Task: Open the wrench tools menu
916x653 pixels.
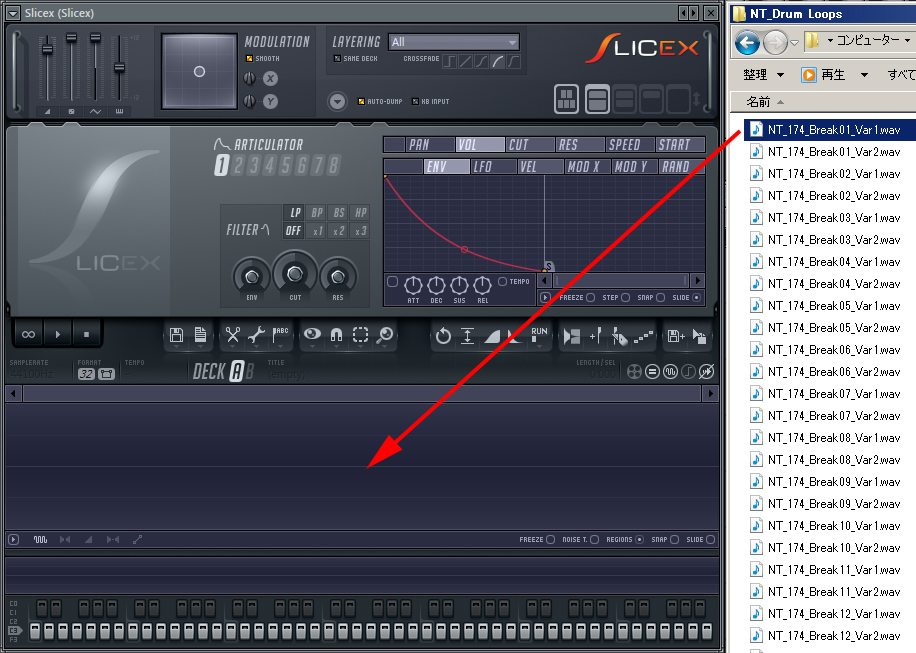Action: coord(256,335)
